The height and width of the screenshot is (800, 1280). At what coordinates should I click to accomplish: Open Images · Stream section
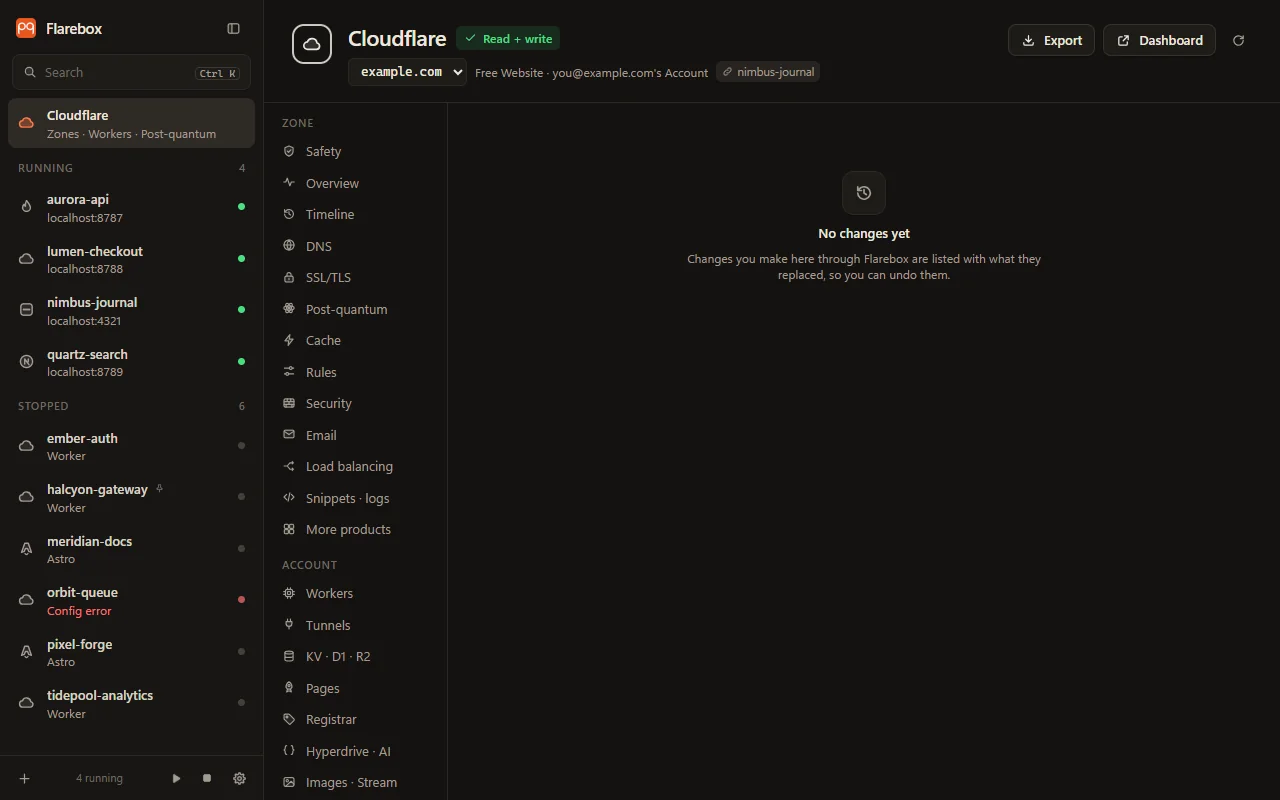point(355,782)
